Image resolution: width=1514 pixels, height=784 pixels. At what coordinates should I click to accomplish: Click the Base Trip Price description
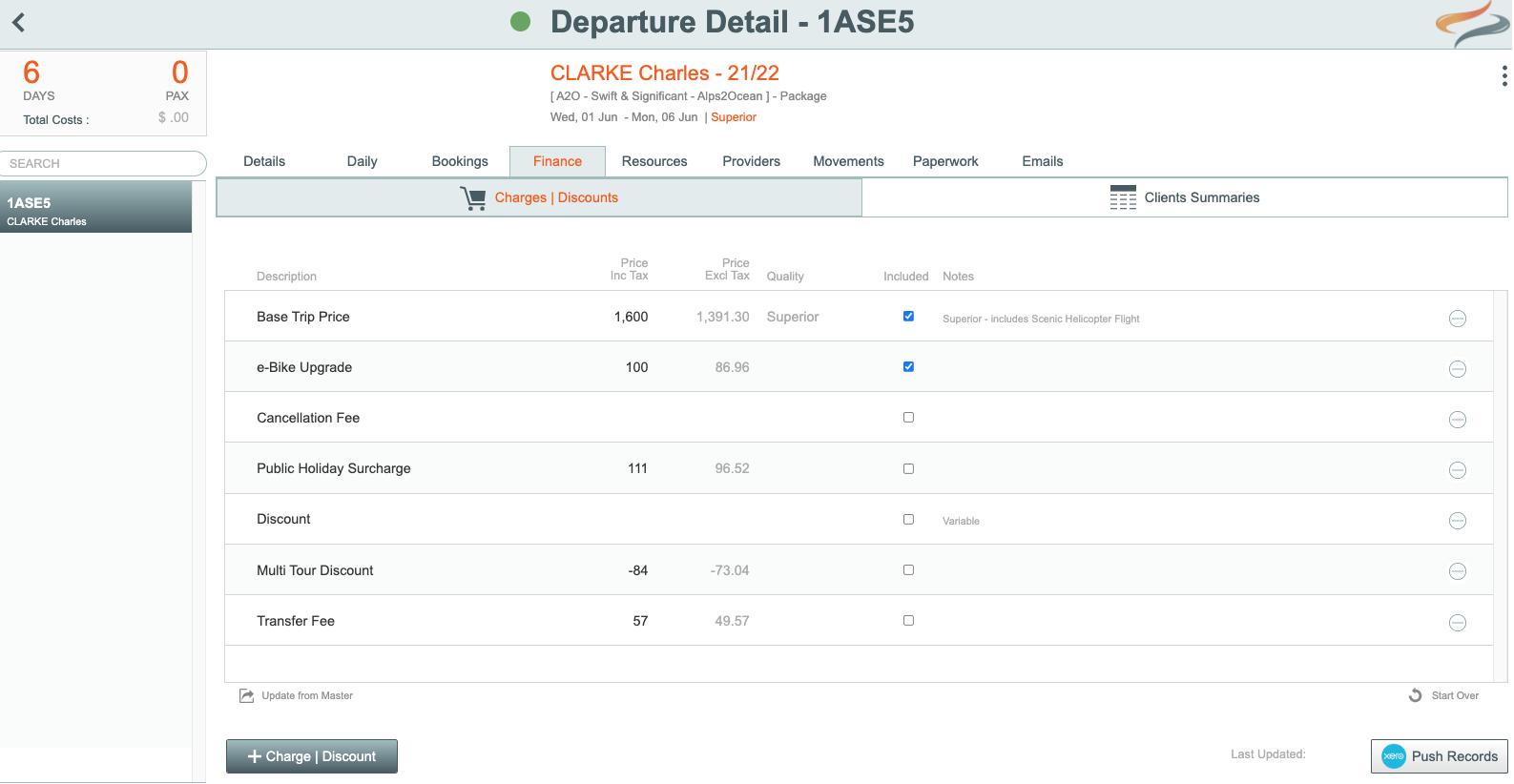[x=303, y=317]
